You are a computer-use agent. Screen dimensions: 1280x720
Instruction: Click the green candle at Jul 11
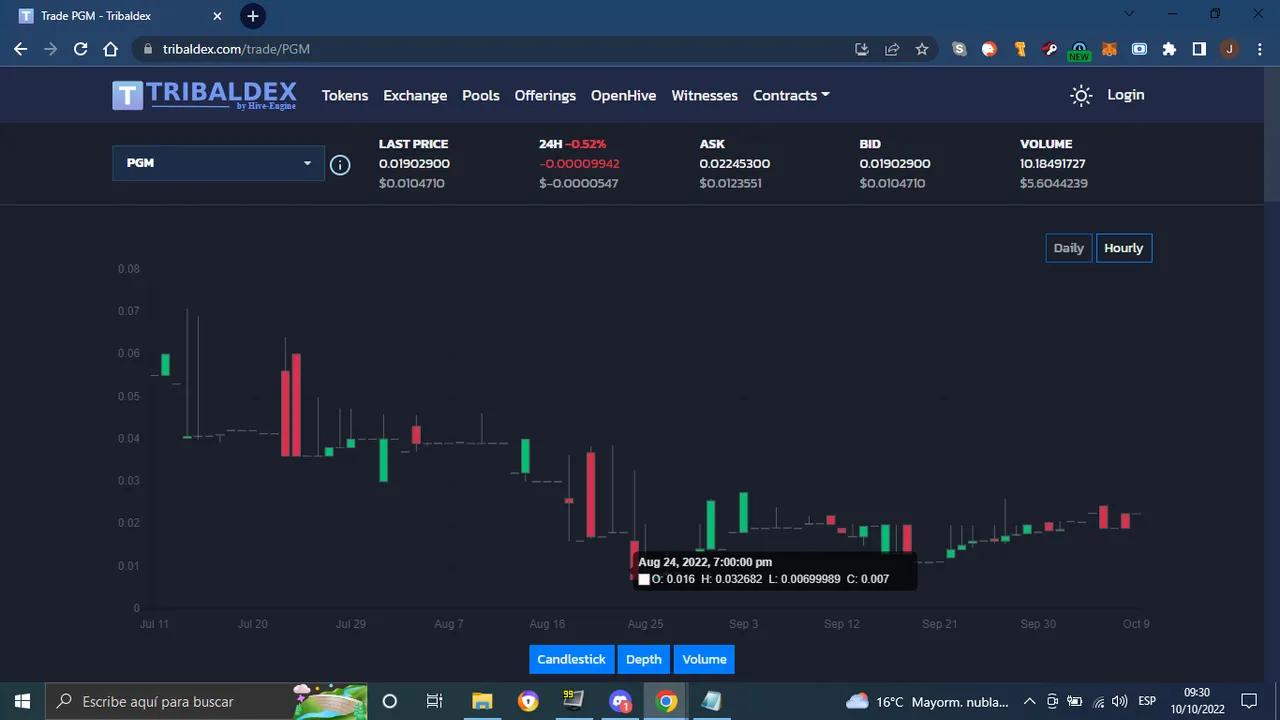tap(165, 365)
